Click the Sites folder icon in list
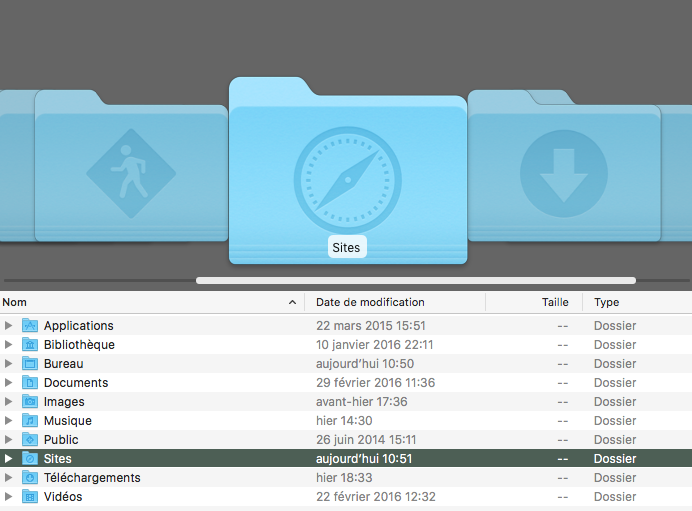Viewport: 692px width, 511px height. tap(30, 458)
